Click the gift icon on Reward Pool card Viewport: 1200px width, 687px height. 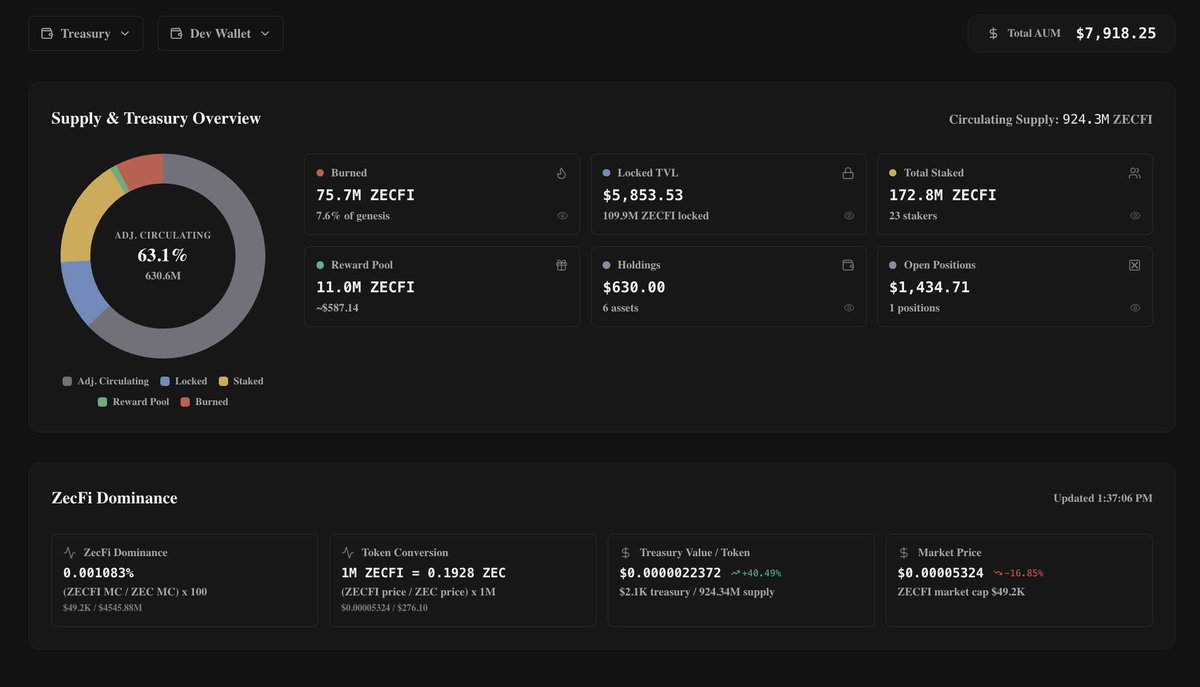(561, 265)
